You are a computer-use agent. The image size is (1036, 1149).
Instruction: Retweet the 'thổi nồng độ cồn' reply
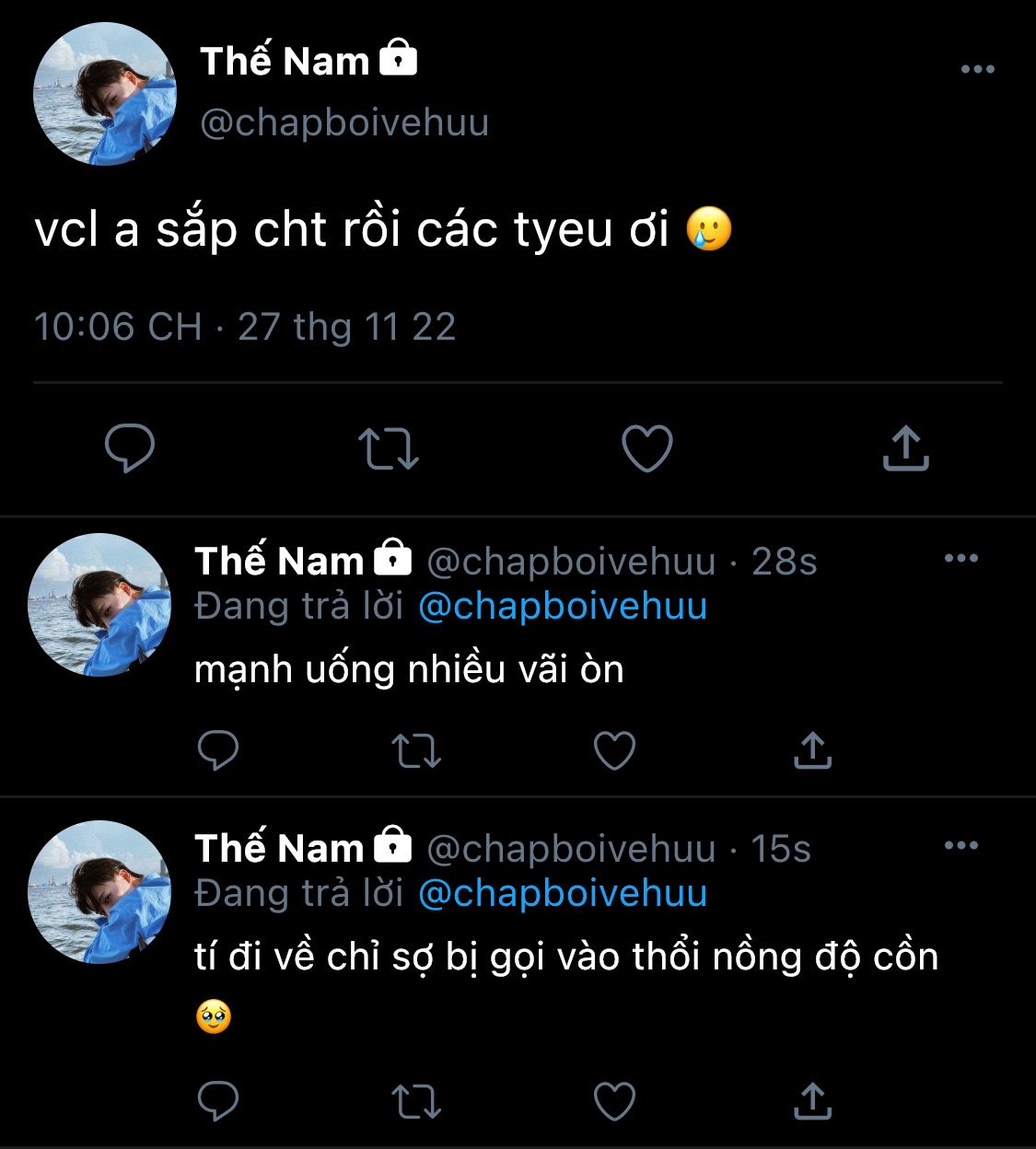click(416, 1100)
